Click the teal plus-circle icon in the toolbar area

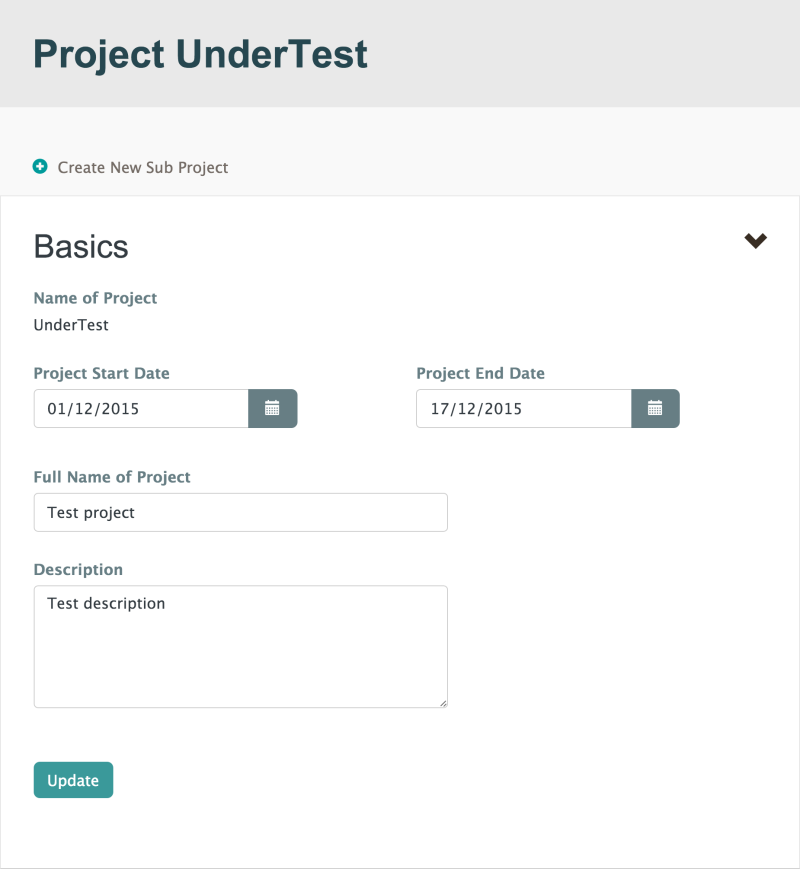click(40, 166)
